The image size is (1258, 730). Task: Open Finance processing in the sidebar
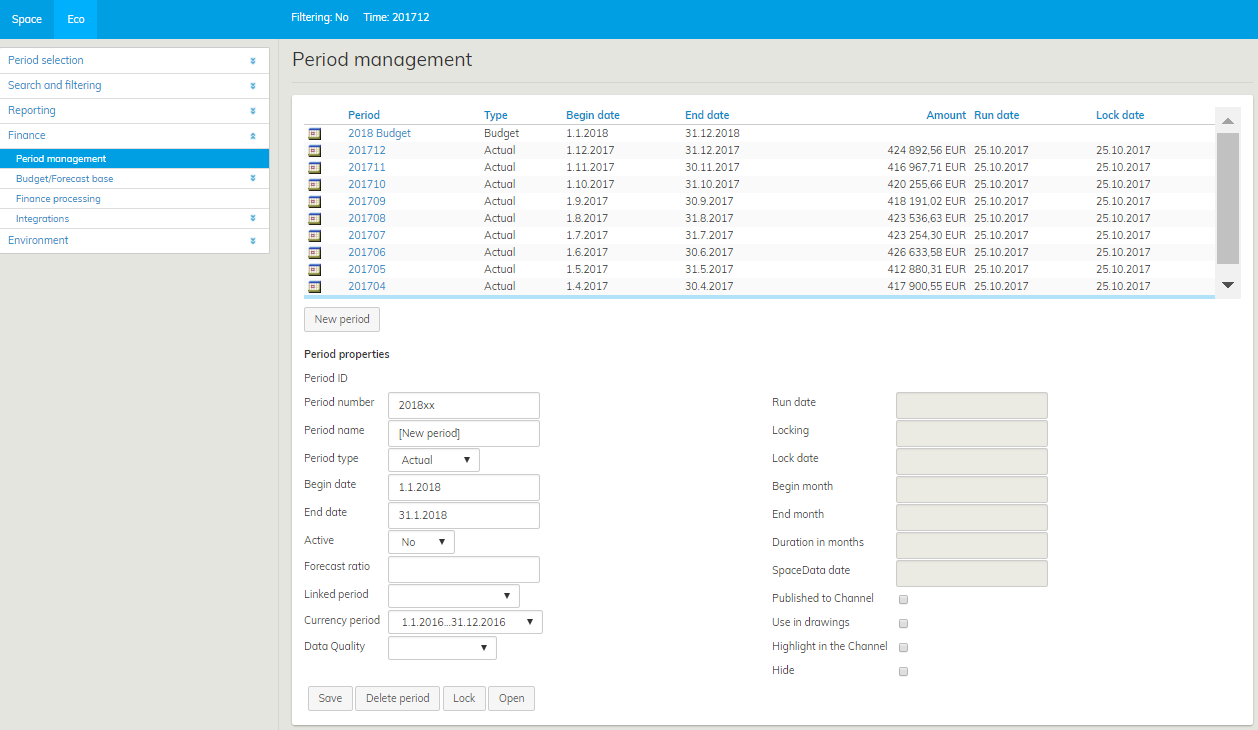tap(58, 199)
